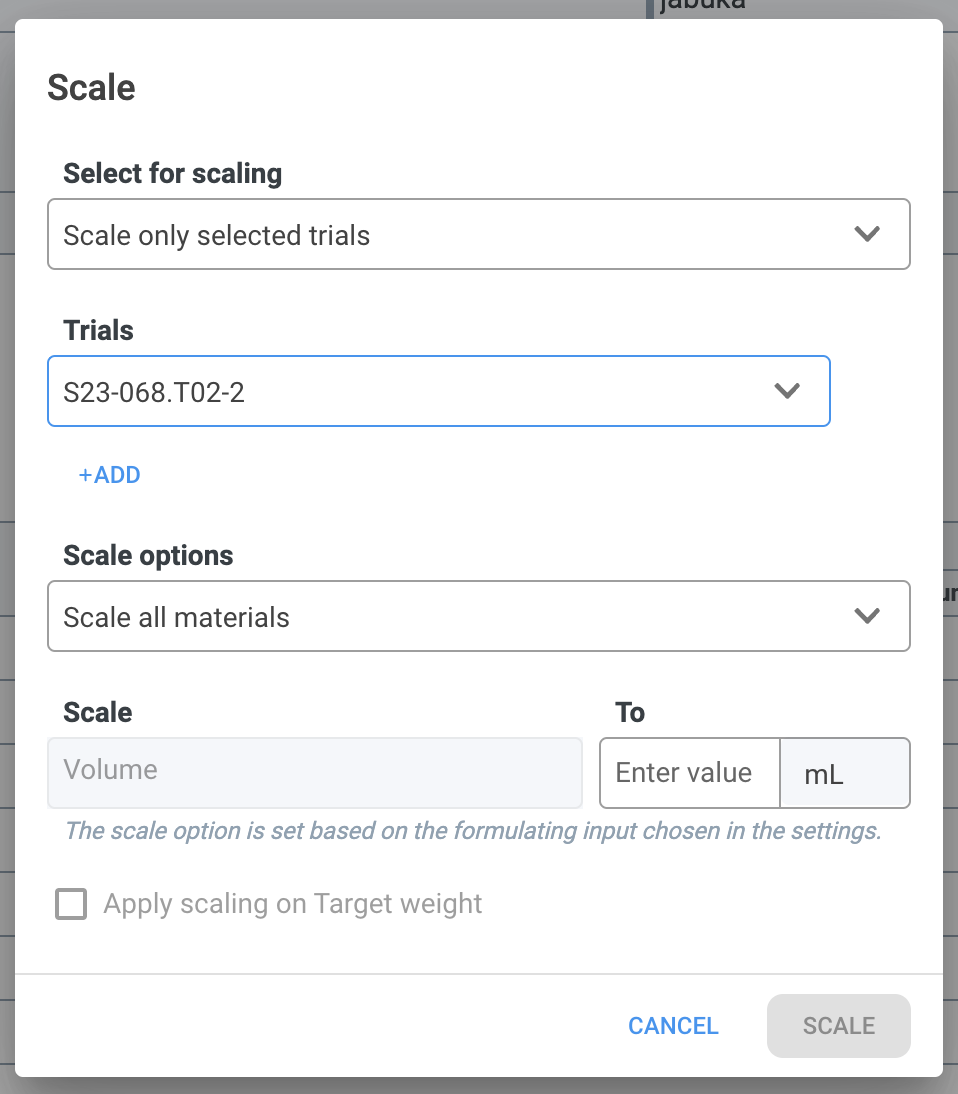Click the chevron arrow in Trials field

tap(787, 391)
